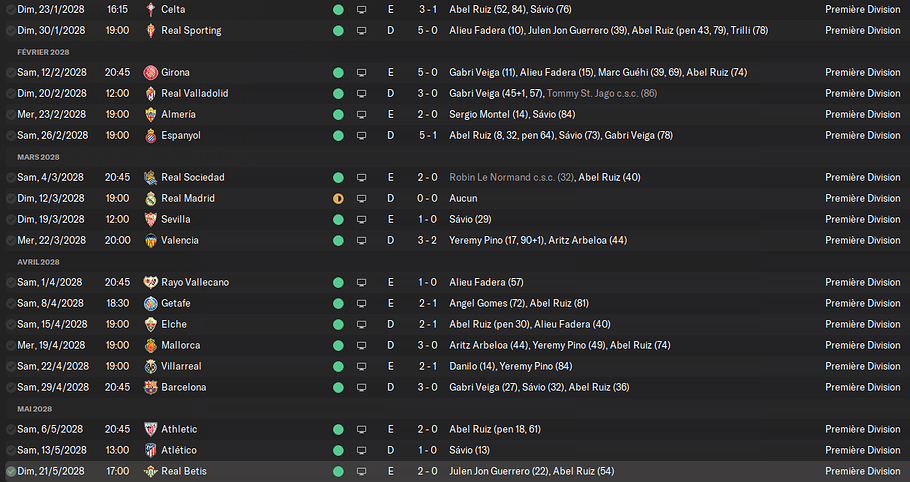Screen dimensions: 910x482
Task: Click the orange draw indicator for Real Madrid
Action: (x=338, y=198)
